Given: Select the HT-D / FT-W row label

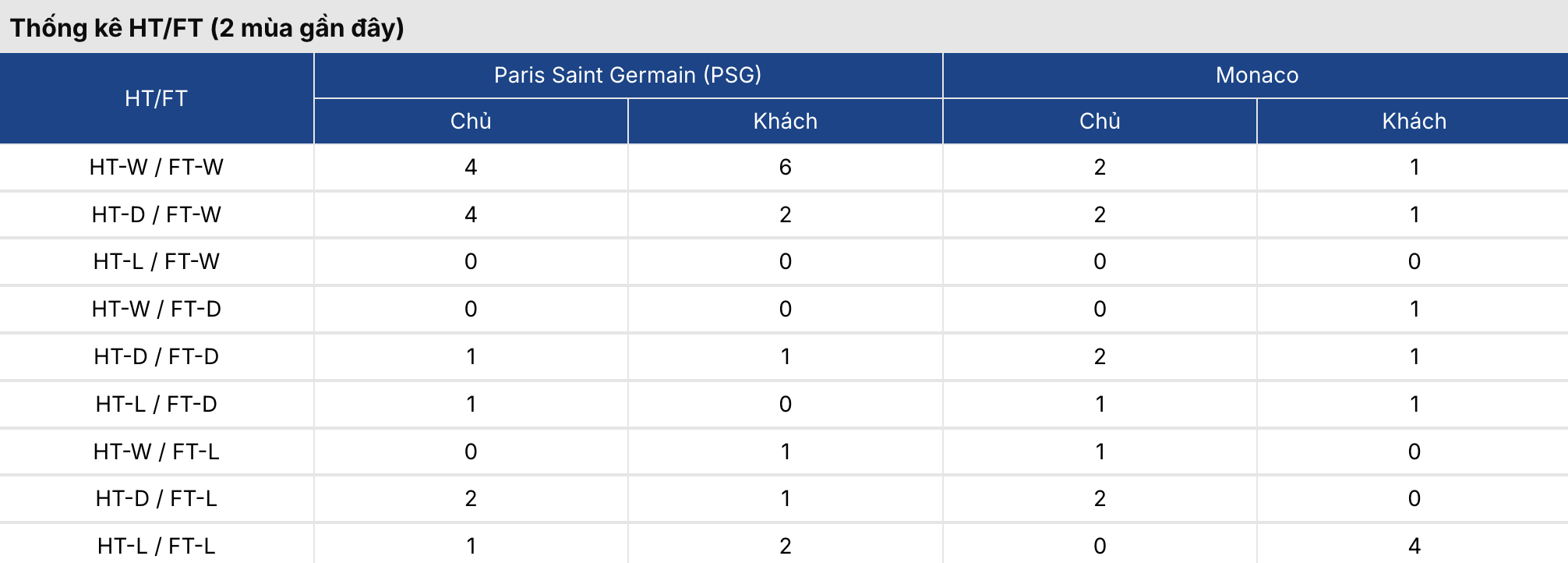Looking at the screenshot, I should point(156,214).
